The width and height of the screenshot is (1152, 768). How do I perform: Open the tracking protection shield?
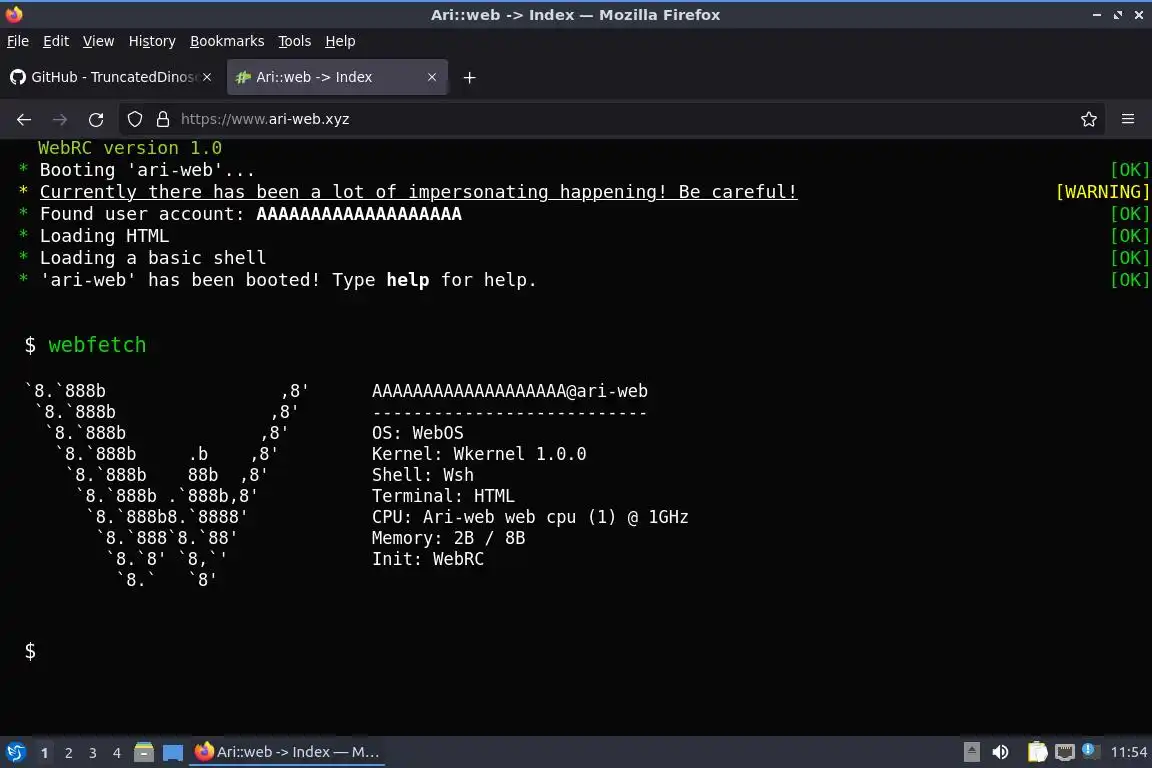pos(134,119)
